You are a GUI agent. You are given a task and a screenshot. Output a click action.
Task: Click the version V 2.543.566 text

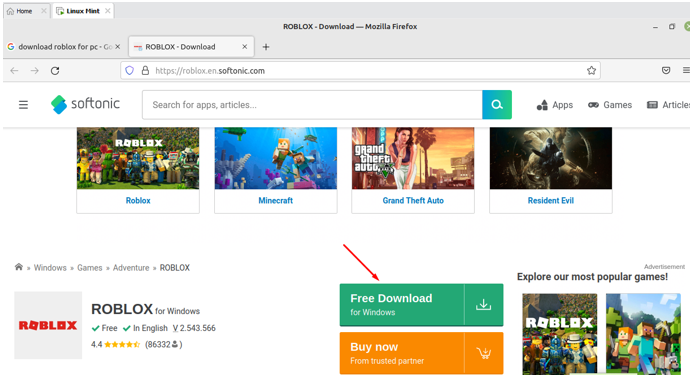tap(194, 328)
